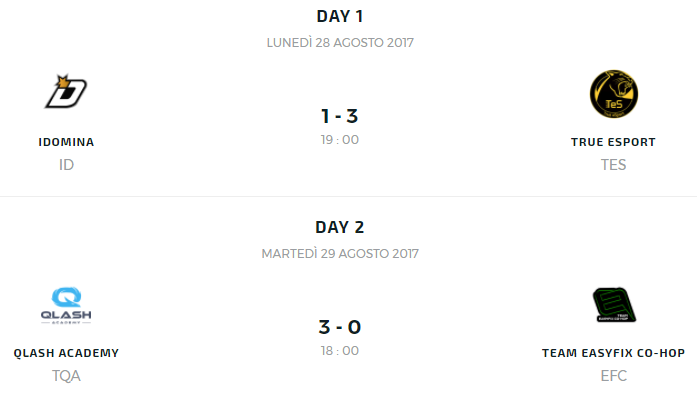Open the 1 - 3 match score
This screenshot has width=697, height=395.
pos(340,116)
